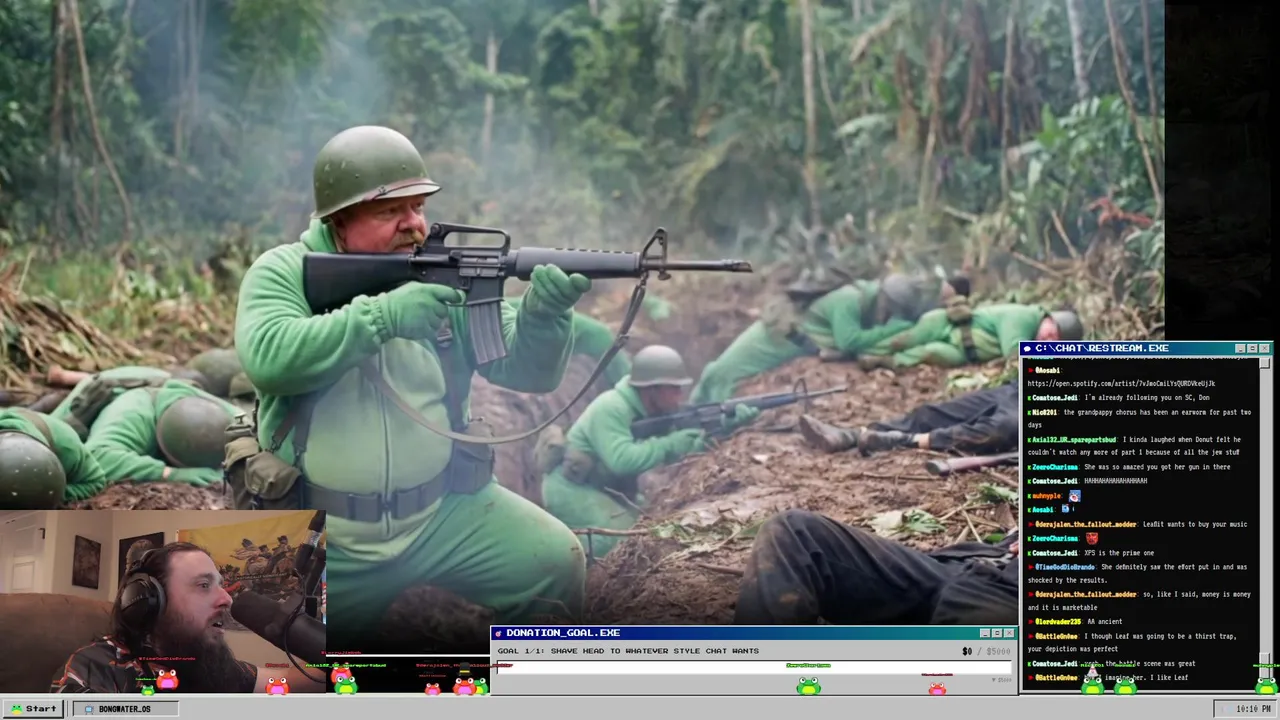1280x720 pixels.
Task: Close the DONATION_GOAL.EXE window
Action: pyautogui.click(x=1009, y=633)
